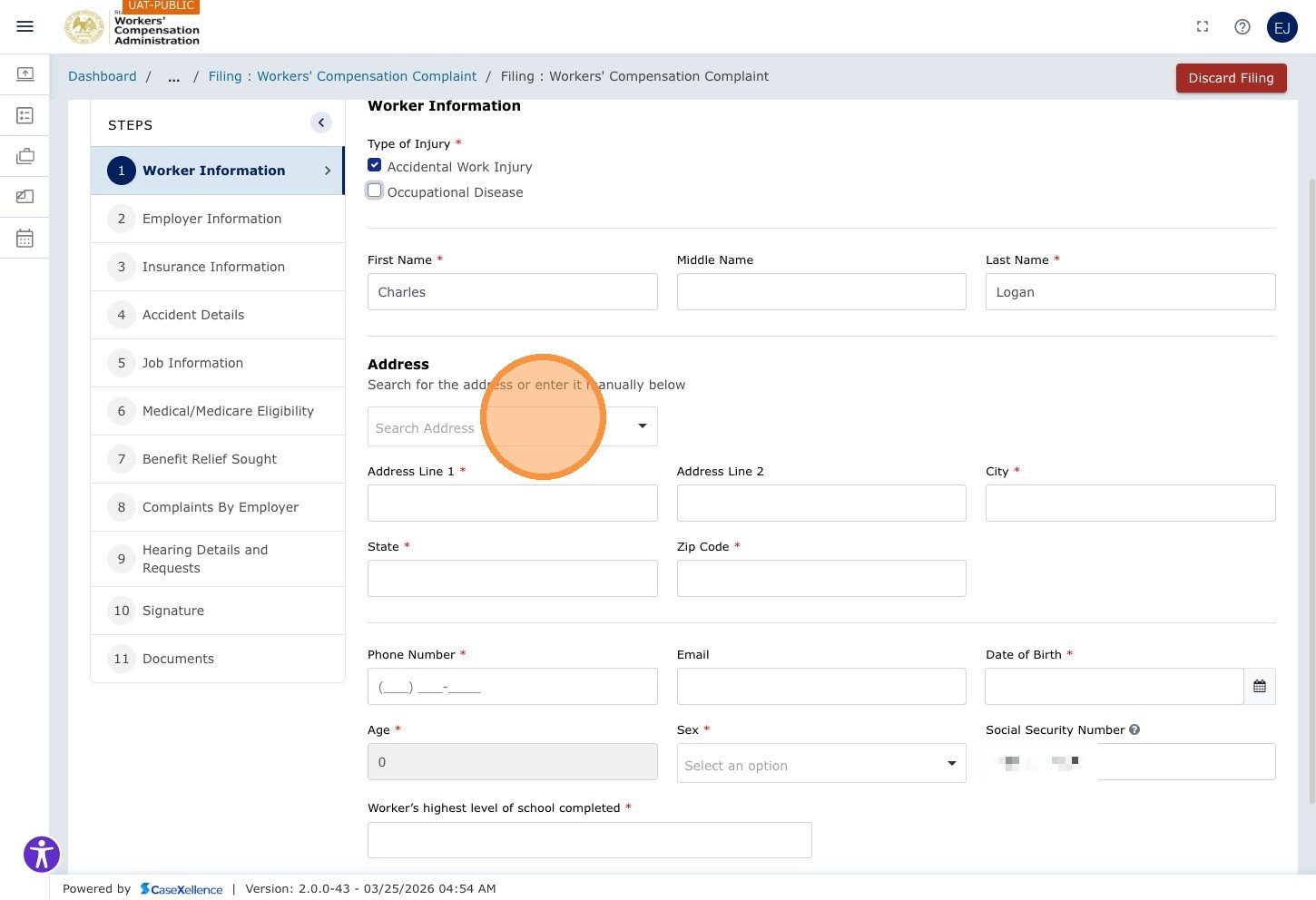The width and height of the screenshot is (1316, 900).
Task: Open Filing : Workers' Compensation Complaint breadcrumb link
Action: pos(342,77)
